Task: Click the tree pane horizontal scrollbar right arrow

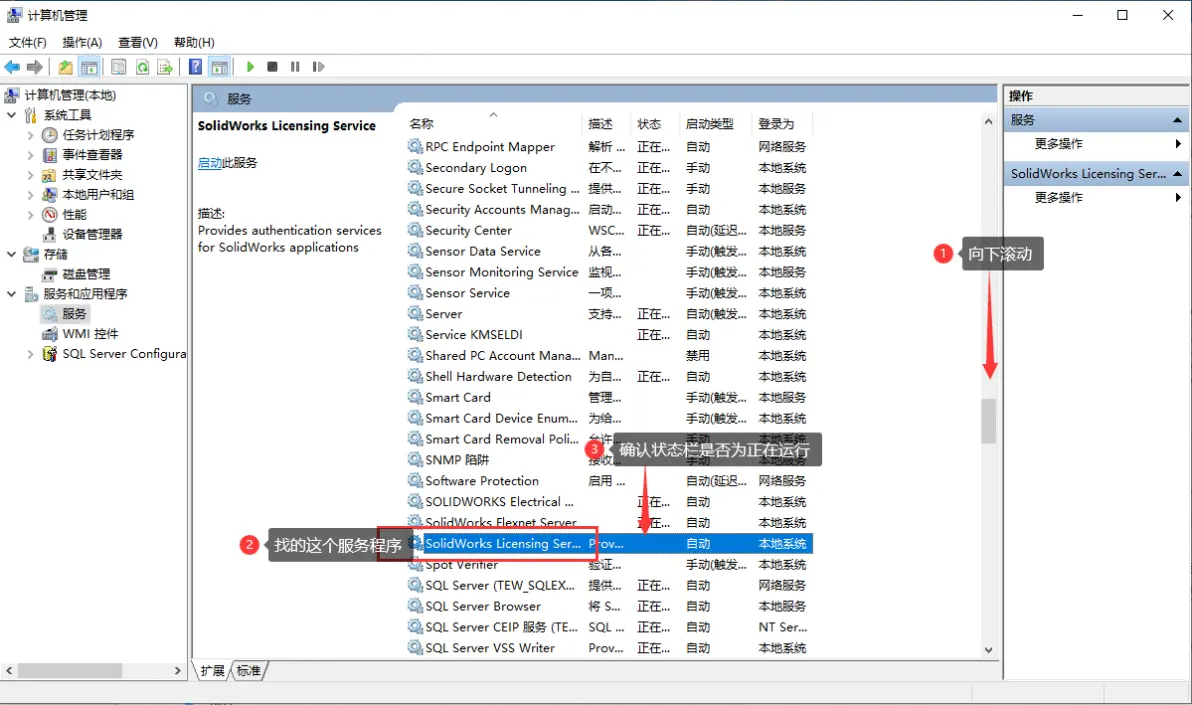Action: 177,671
